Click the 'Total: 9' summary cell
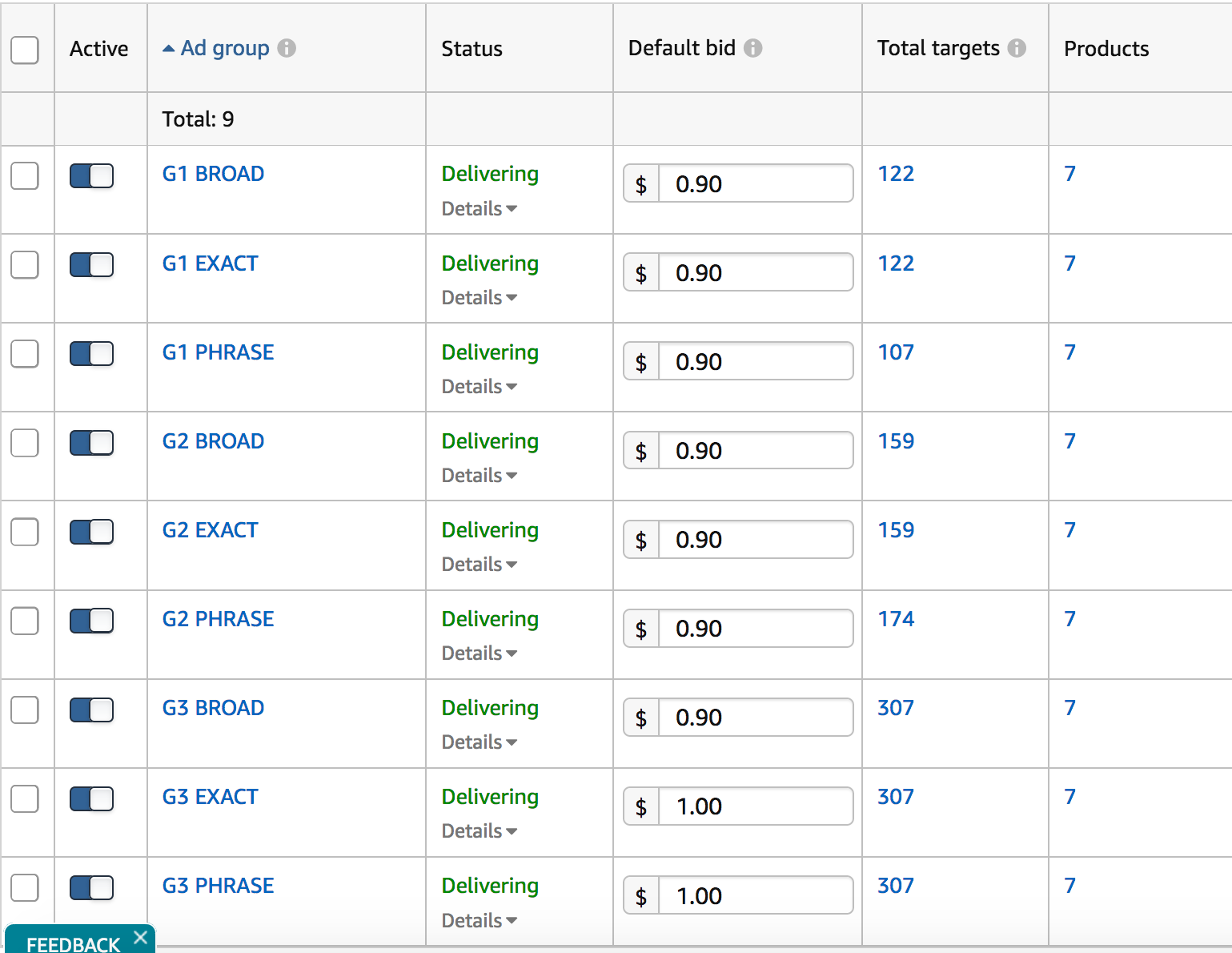This screenshot has width=1232, height=953. [x=198, y=119]
